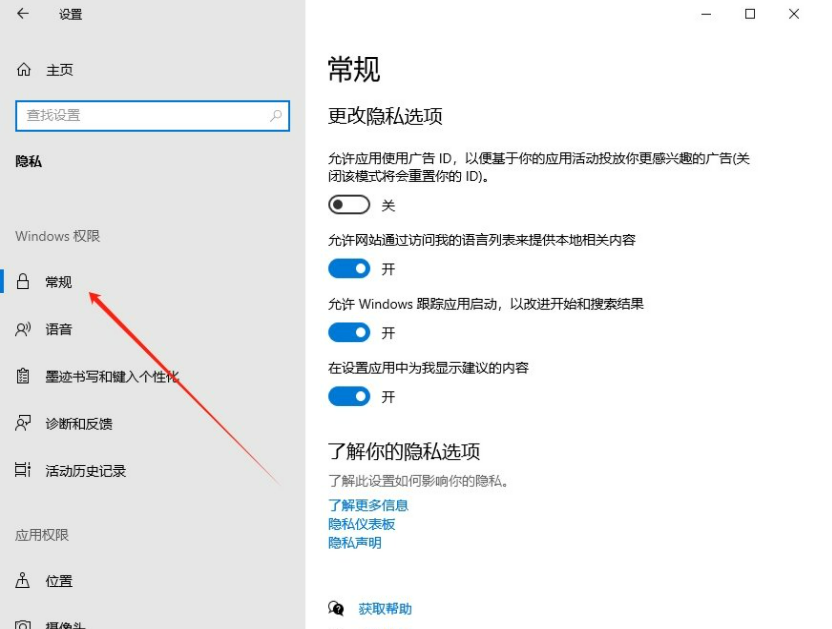Turn off language list website access switch
832x629 pixels.
click(349, 269)
